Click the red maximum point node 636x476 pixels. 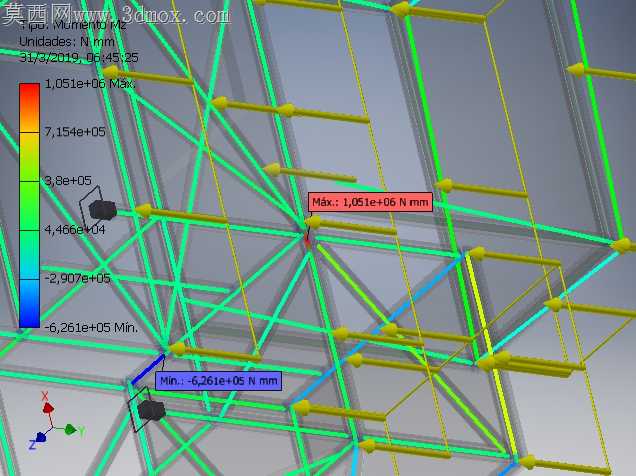click(307, 240)
